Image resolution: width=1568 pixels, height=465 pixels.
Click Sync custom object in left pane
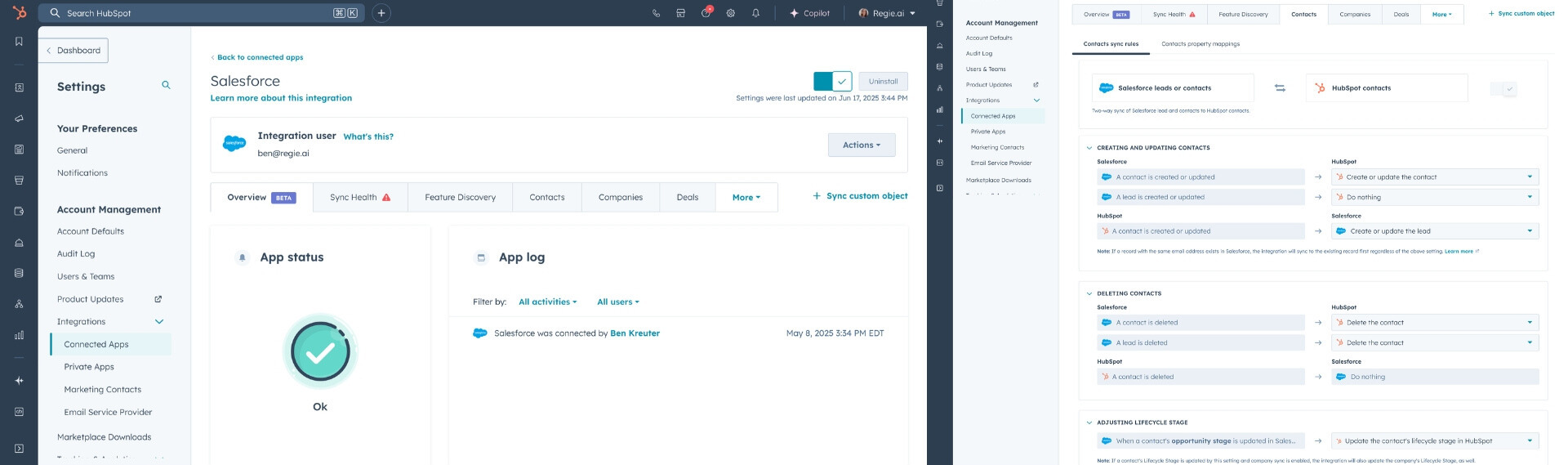860,196
